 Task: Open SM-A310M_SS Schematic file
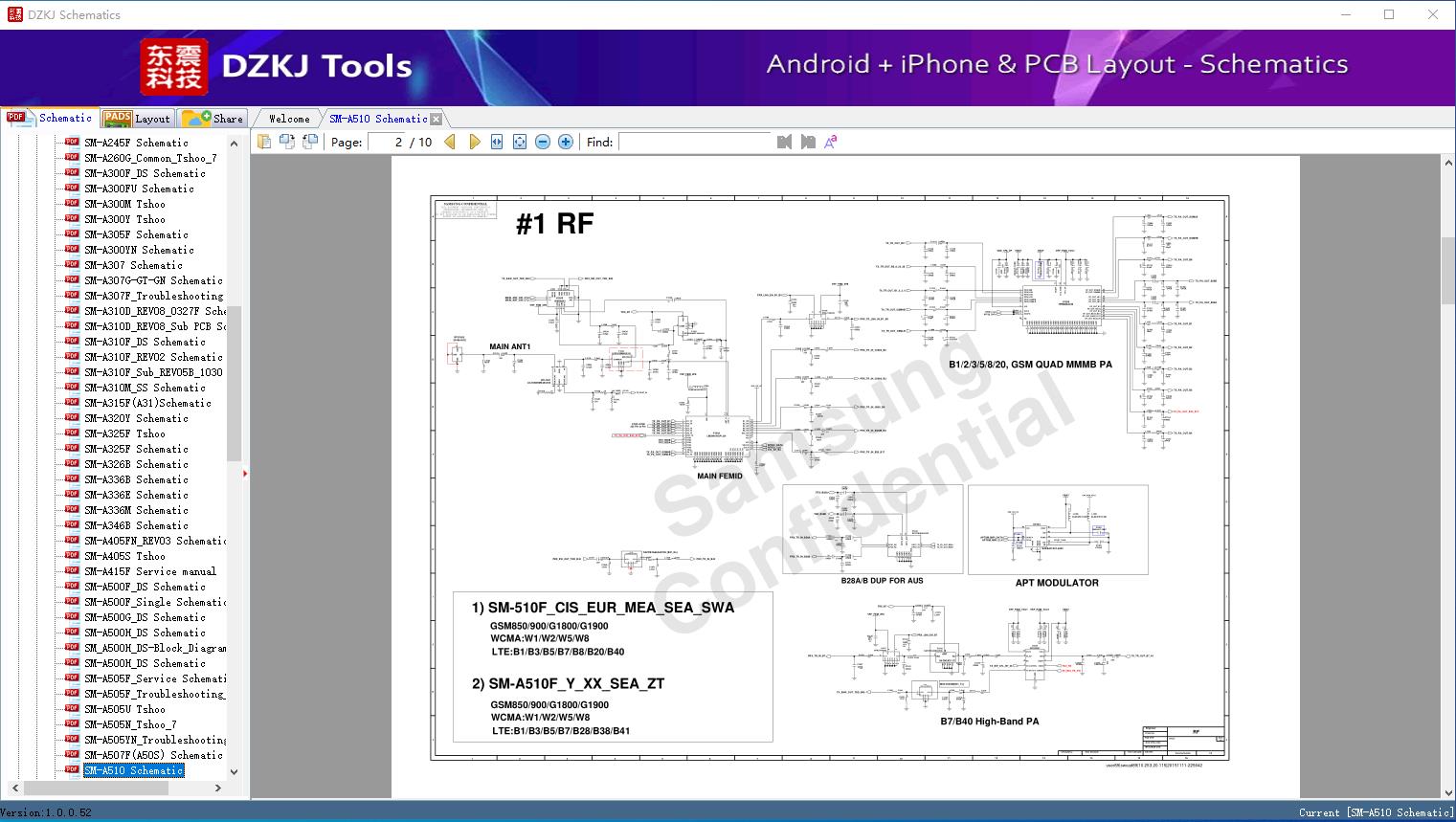click(x=145, y=388)
